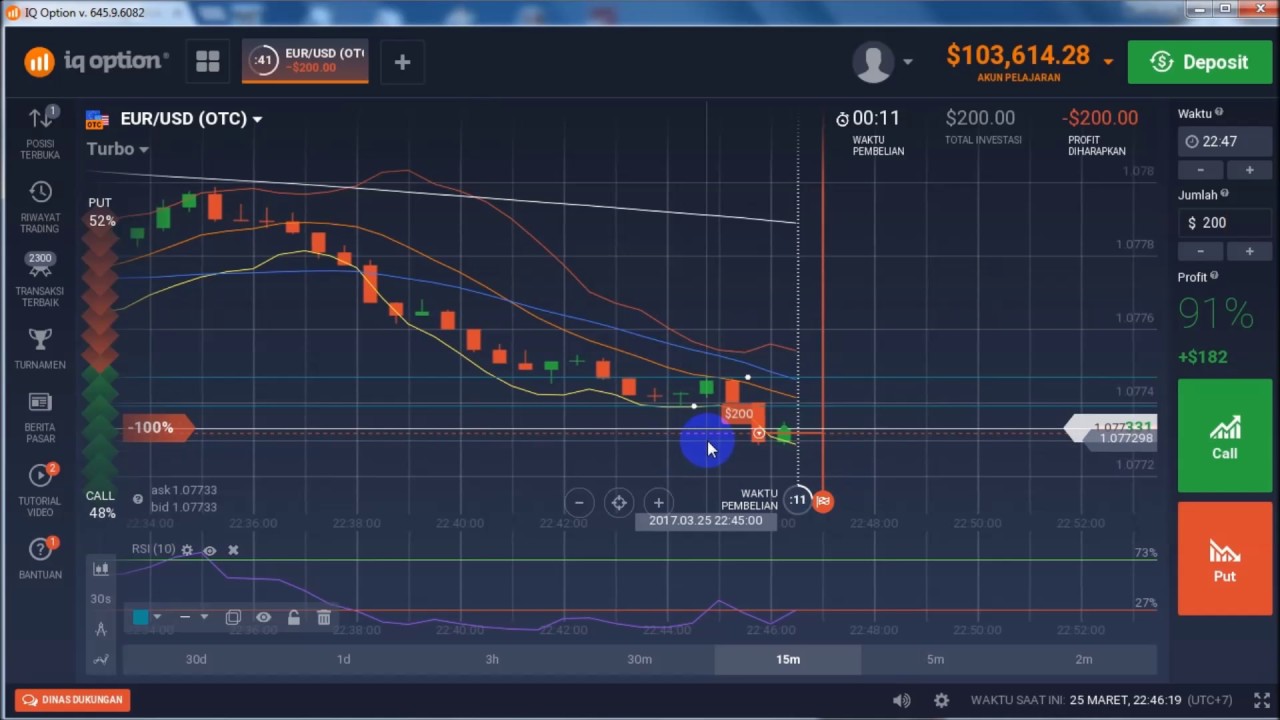Open the Posisi Terbuka sidebar panel
Screen dimensions: 1280x720
click(x=40, y=131)
